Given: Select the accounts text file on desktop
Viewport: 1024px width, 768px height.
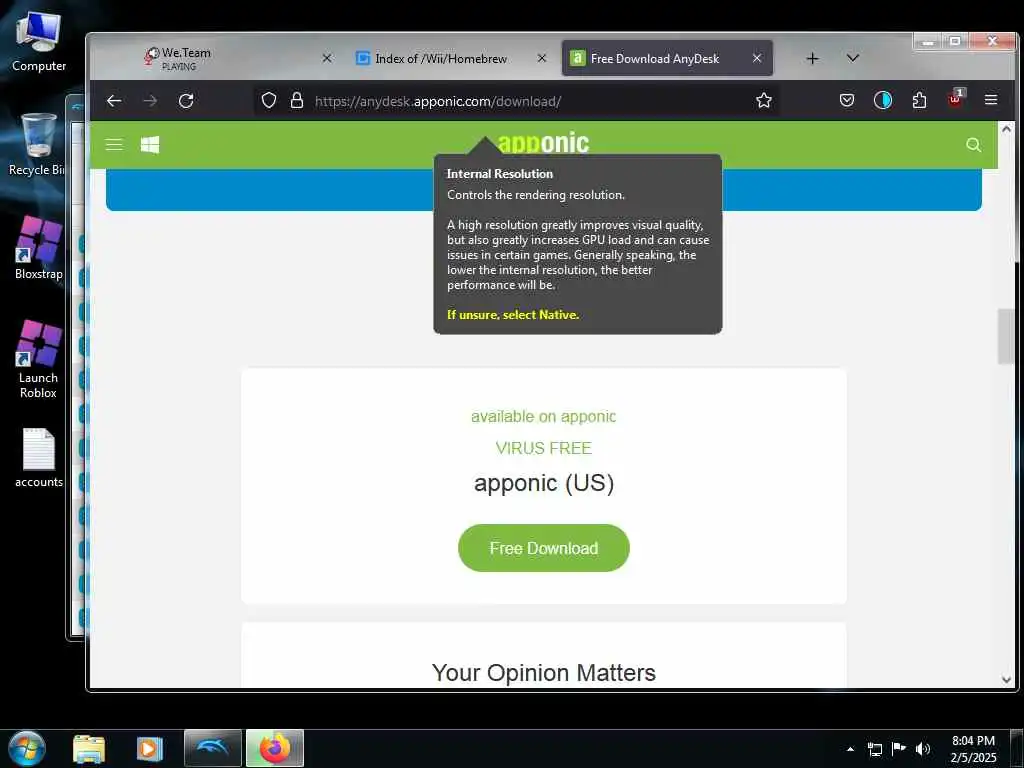Looking at the screenshot, I should (39, 458).
